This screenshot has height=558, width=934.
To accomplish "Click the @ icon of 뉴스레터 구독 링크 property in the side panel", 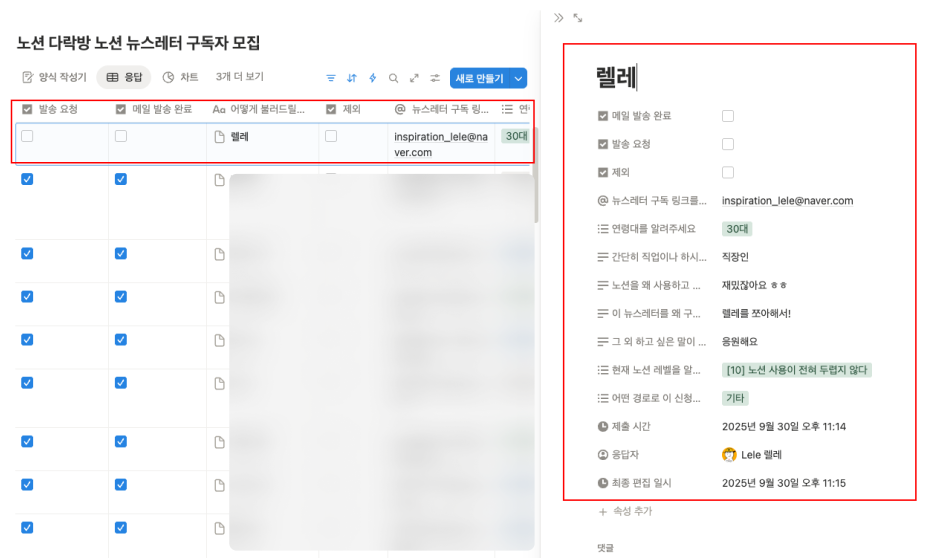I will [x=602, y=201].
